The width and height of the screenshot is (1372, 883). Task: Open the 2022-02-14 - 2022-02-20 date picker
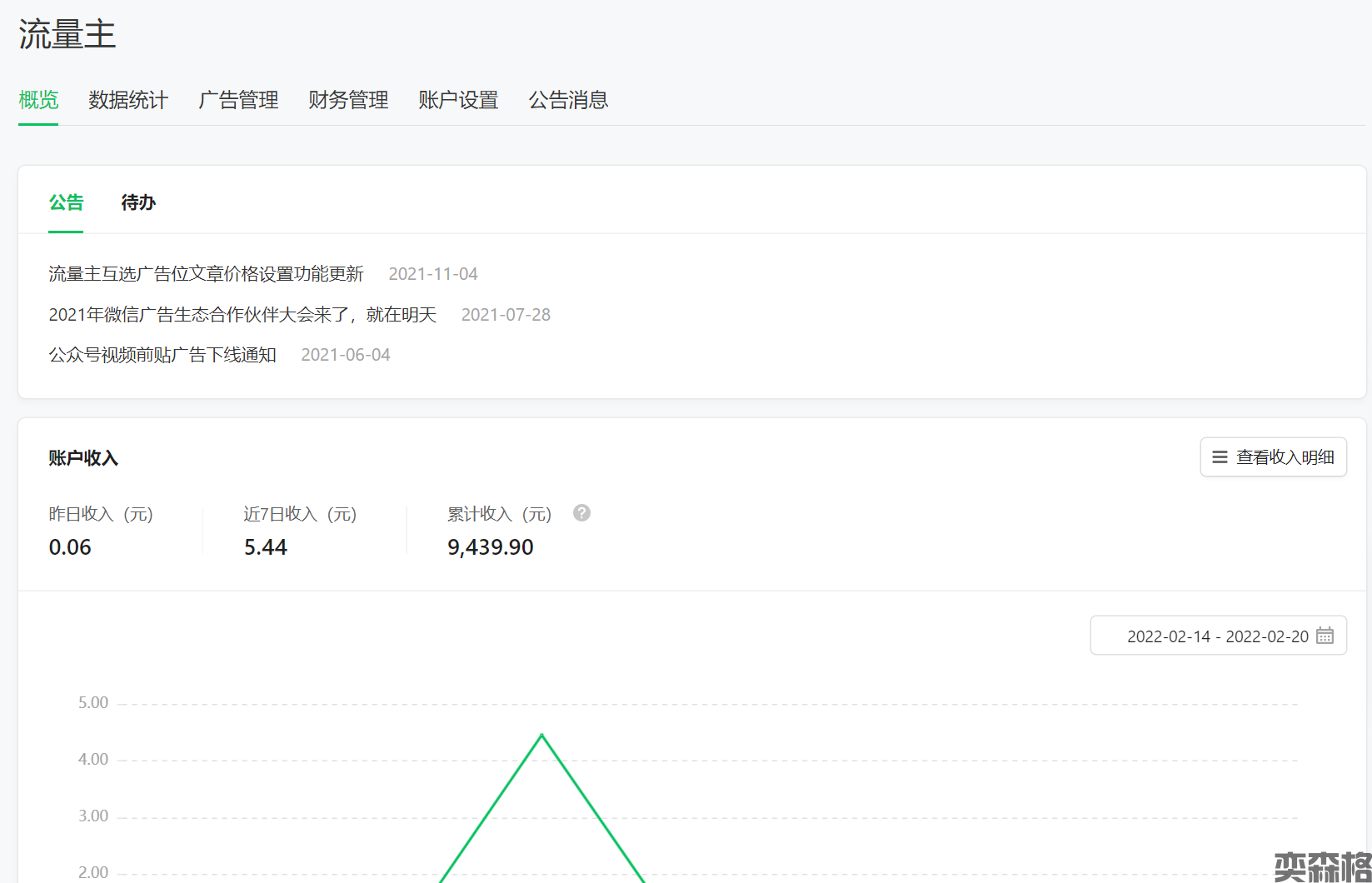pos(1217,636)
